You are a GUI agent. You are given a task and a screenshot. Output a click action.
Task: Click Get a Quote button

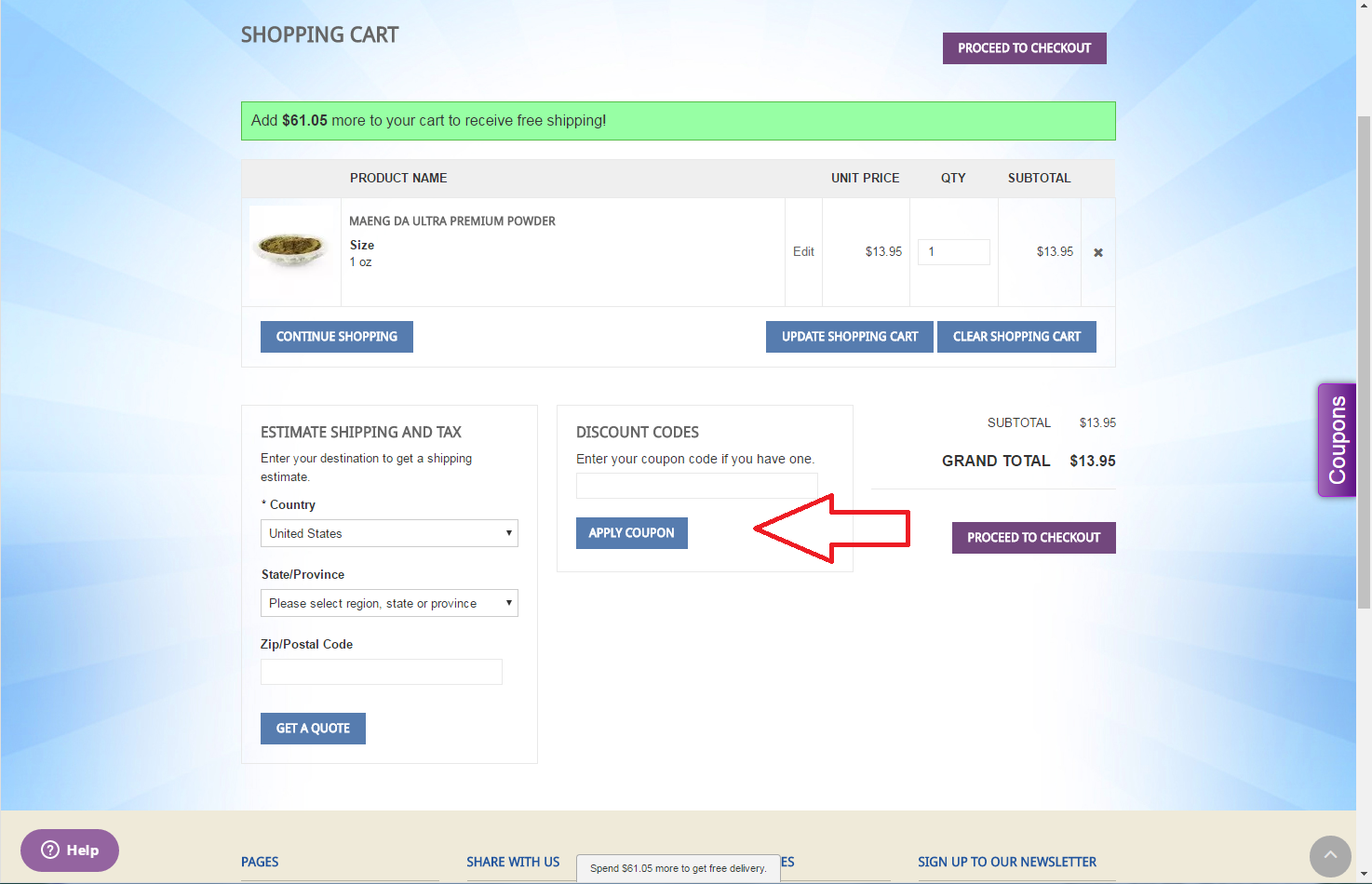click(313, 729)
